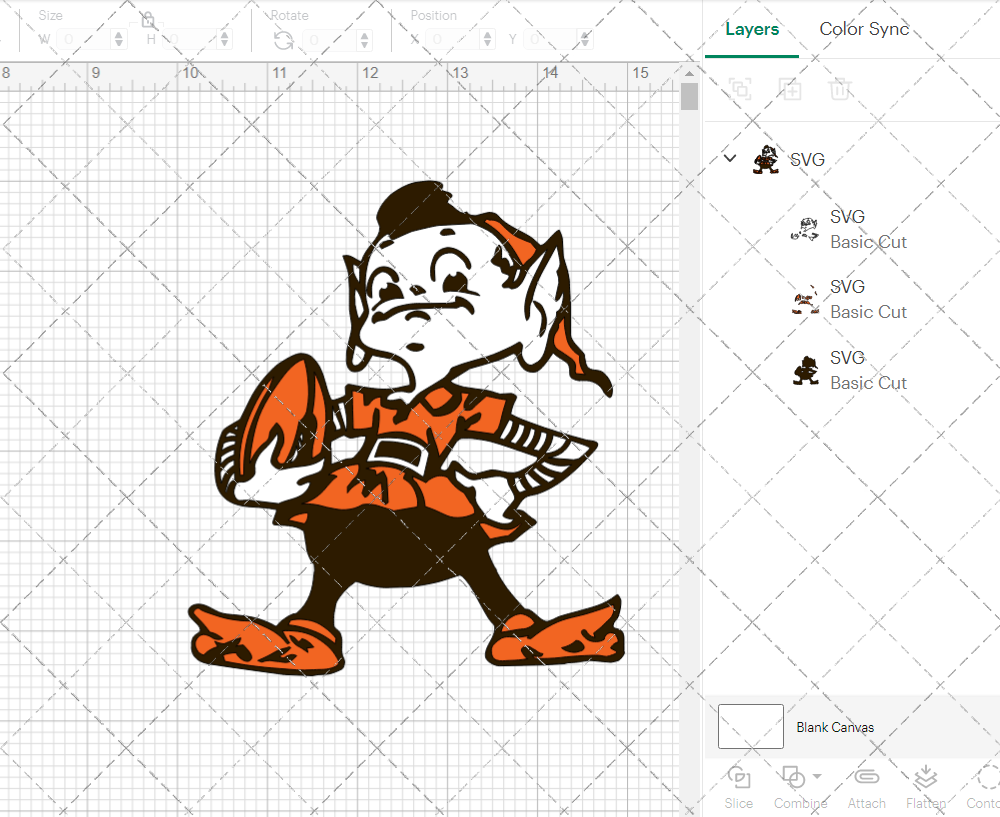The image size is (1000, 817).
Task: Select the Layers tab
Action: 752,29
